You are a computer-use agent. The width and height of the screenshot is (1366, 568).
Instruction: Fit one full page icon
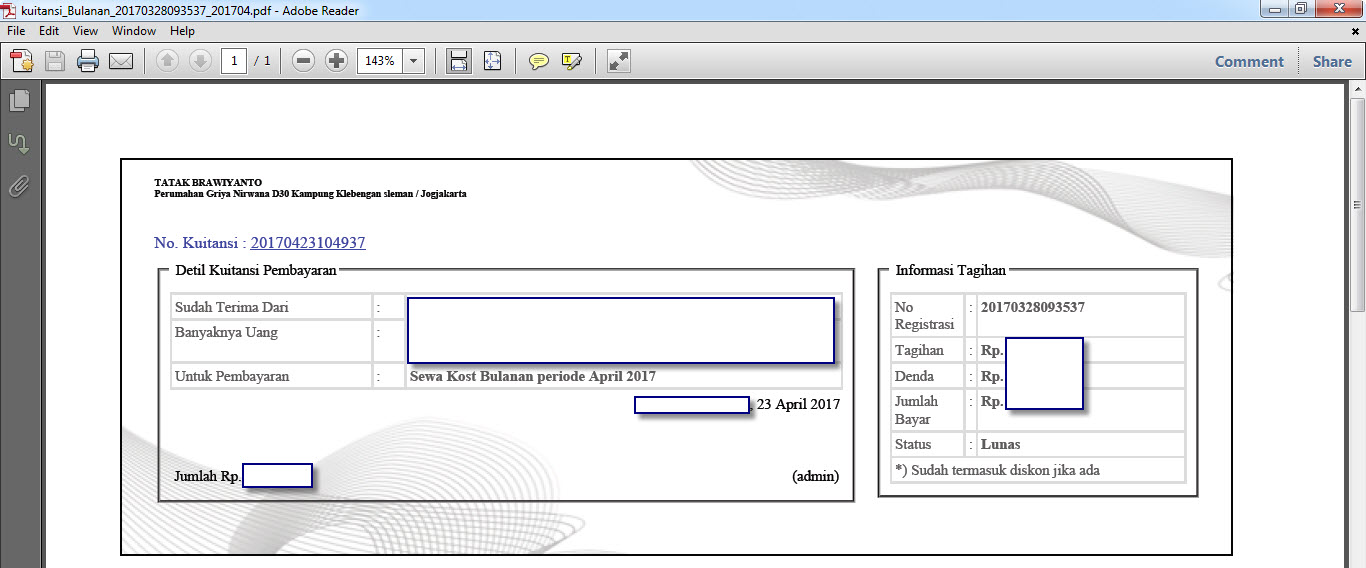pos(492,61)
